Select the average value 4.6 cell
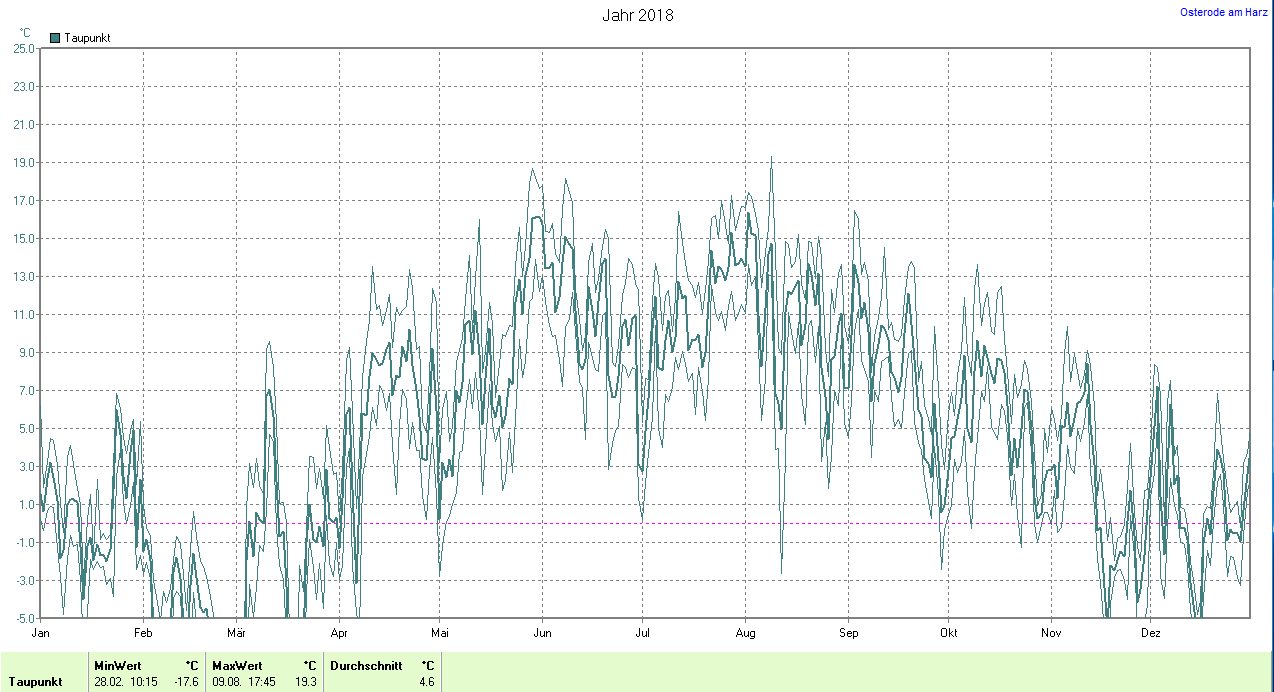 pos(426,682)
